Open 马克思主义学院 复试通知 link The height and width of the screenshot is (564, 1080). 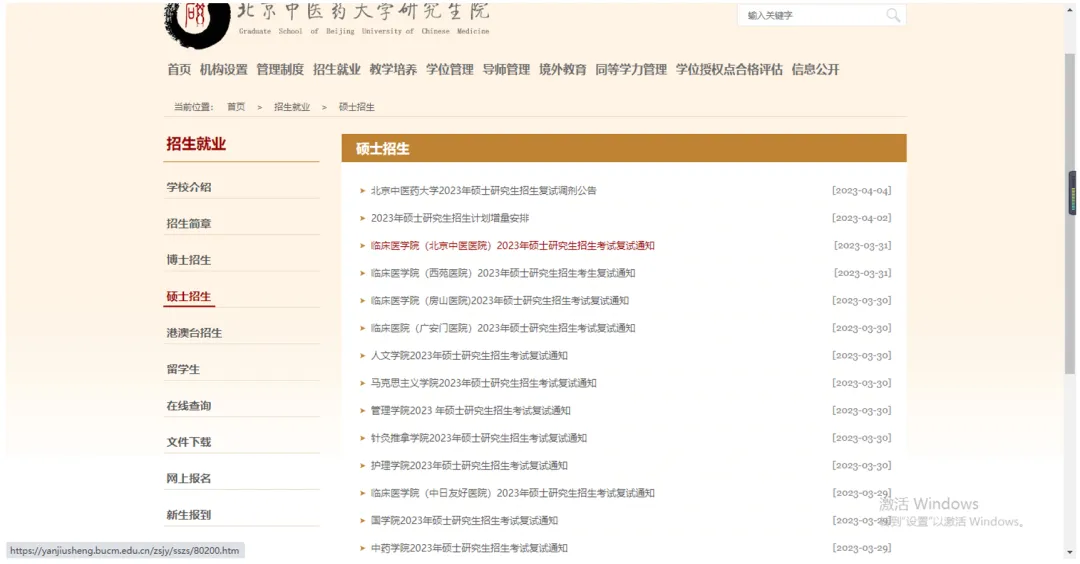[x=484, y=384]
